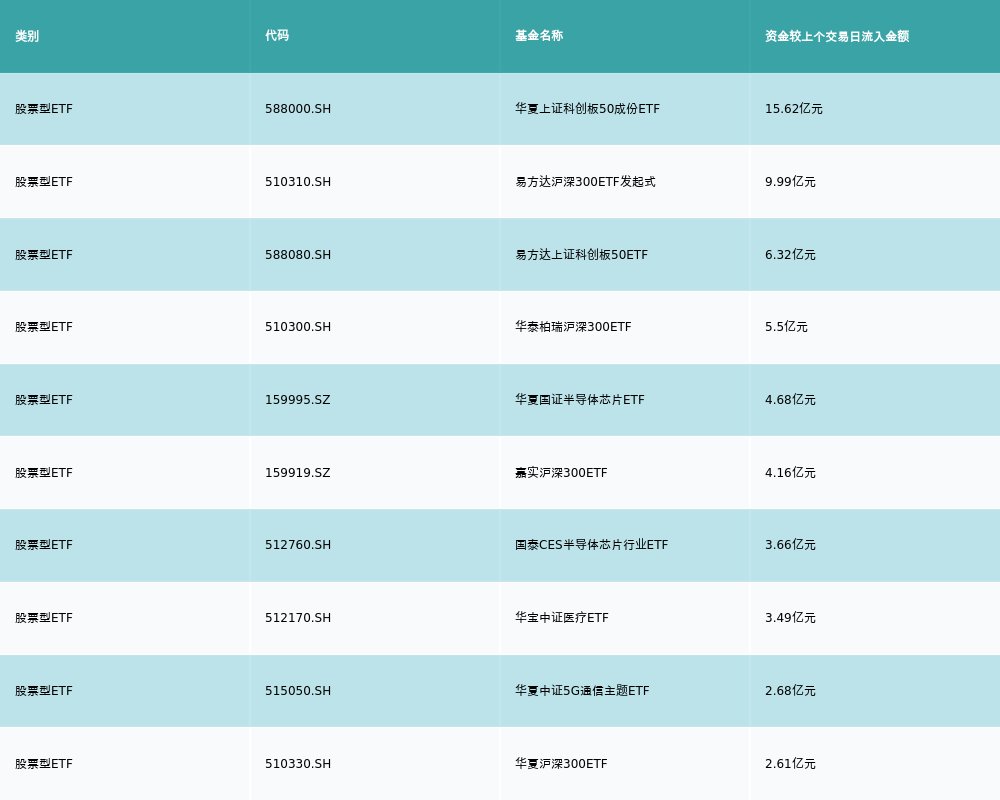Click the 6.32亿元 inflow value
The width and height of the screenshot is (1000, 800).
pyautogui.click(x=790, y=255)
